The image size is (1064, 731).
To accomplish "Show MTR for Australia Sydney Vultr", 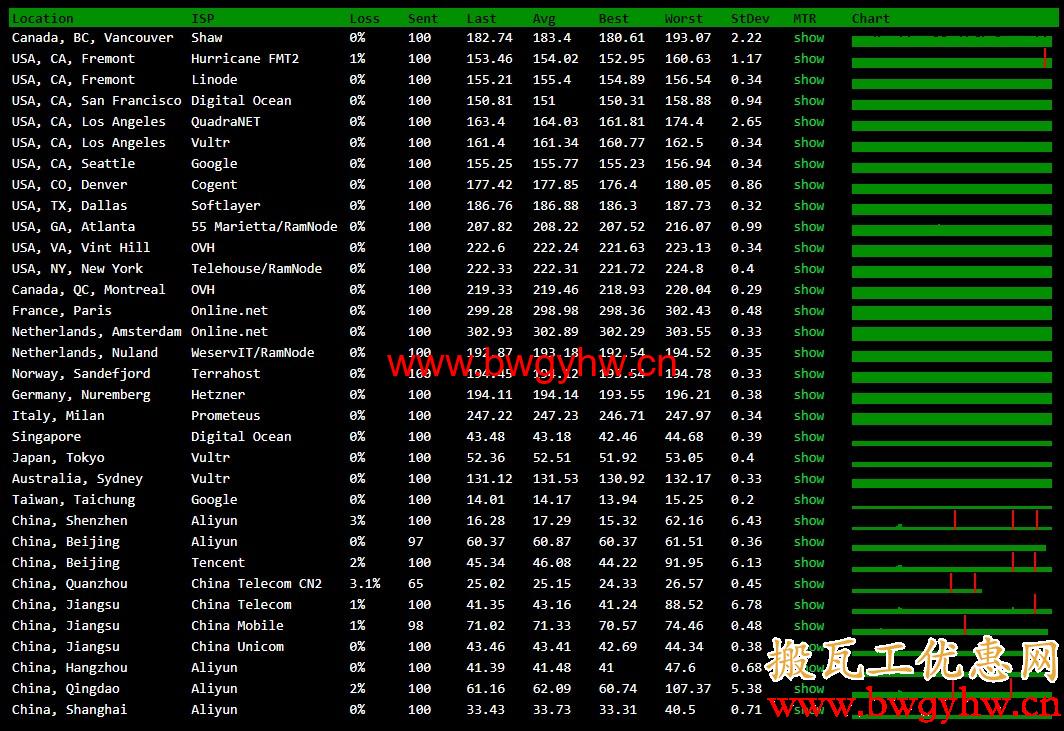I will [809, 479].
